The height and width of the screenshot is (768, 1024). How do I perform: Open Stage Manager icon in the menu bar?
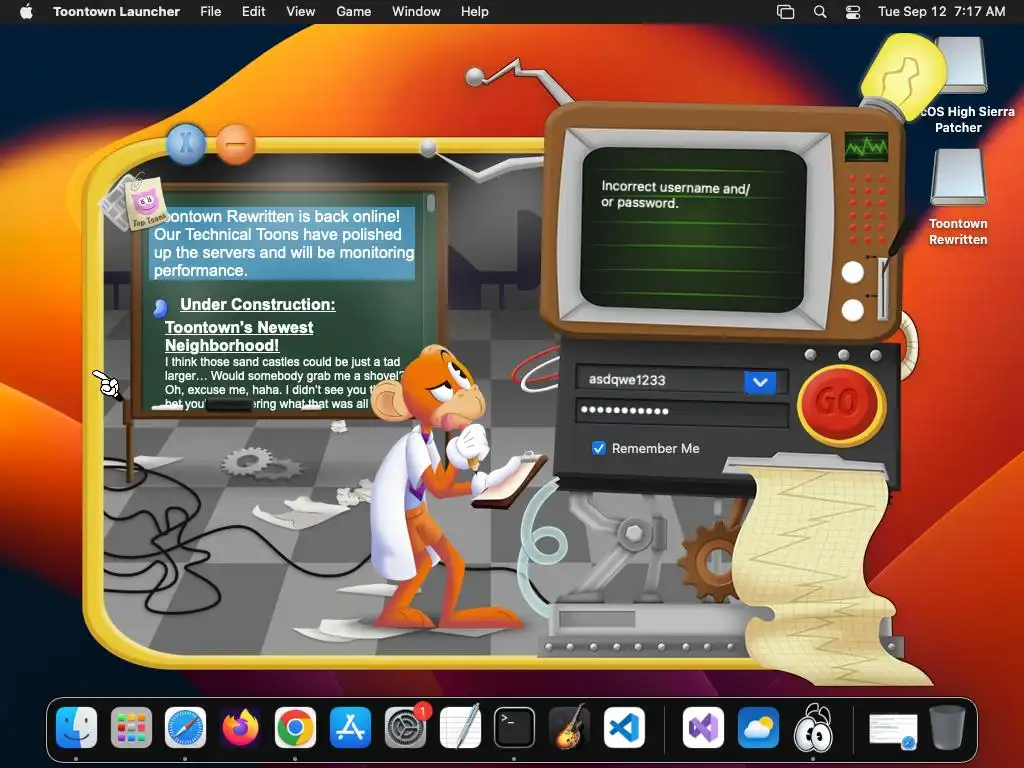coord(785,12)
